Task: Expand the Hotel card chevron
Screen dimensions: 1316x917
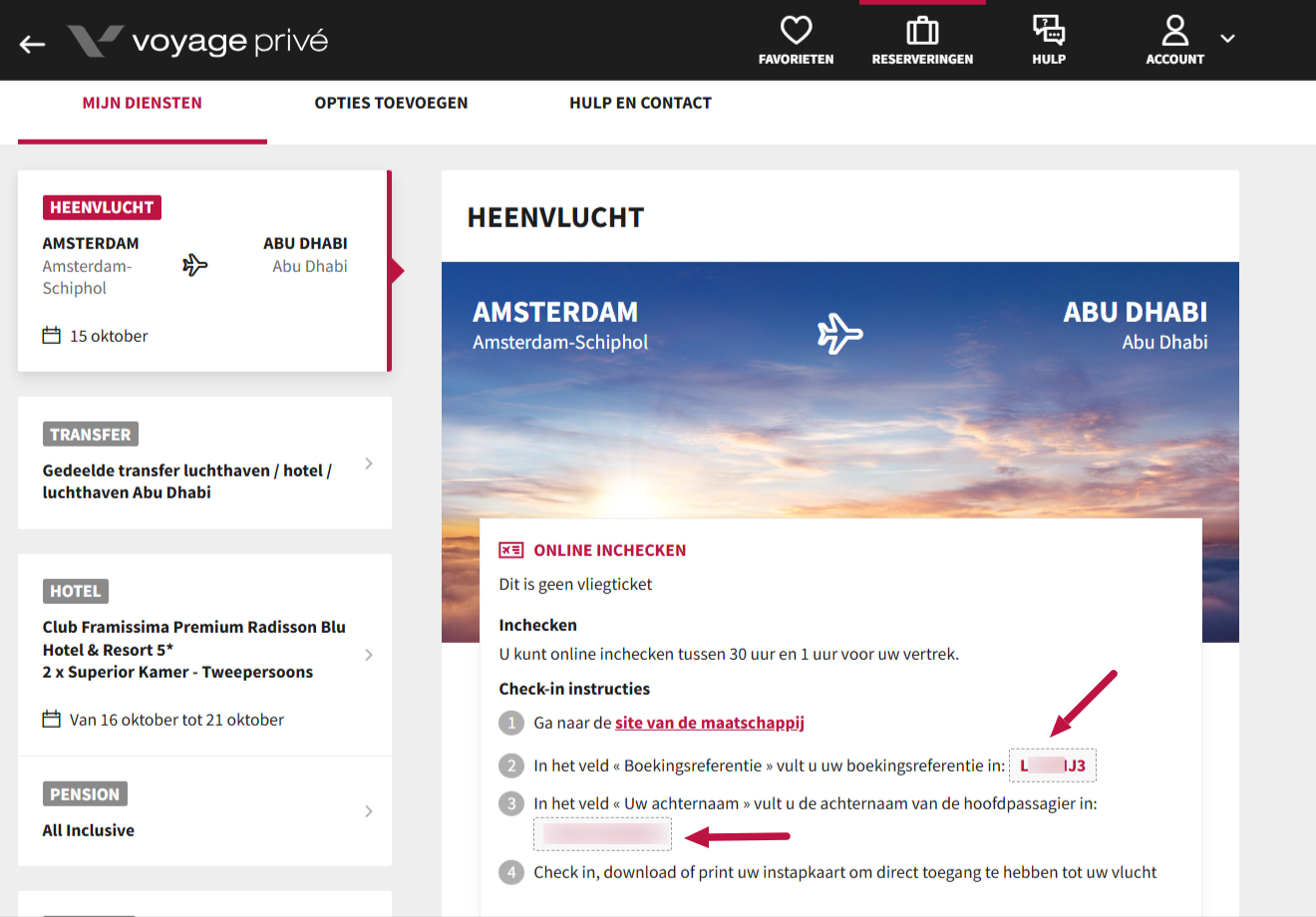Action: [369, 655]
